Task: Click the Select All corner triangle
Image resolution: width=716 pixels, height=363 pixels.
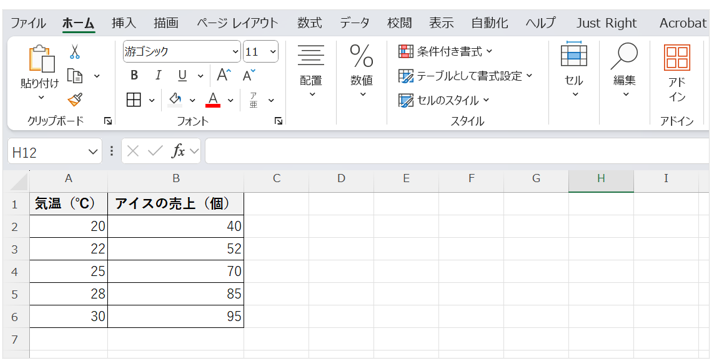Action: tap(20, 181)
